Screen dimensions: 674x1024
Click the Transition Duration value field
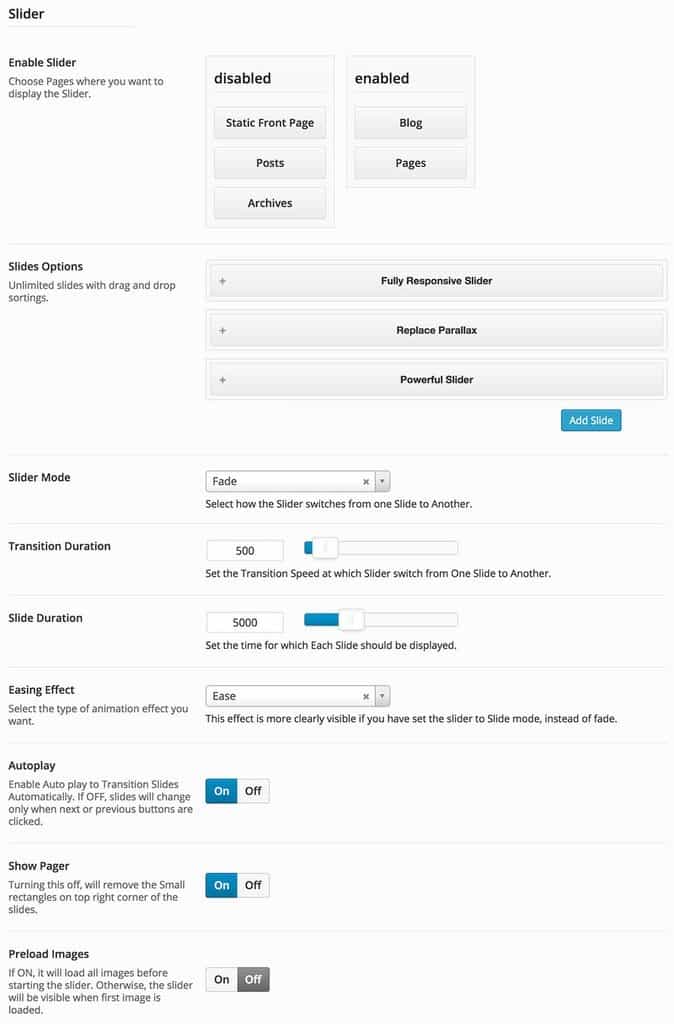tap(245, 551)
